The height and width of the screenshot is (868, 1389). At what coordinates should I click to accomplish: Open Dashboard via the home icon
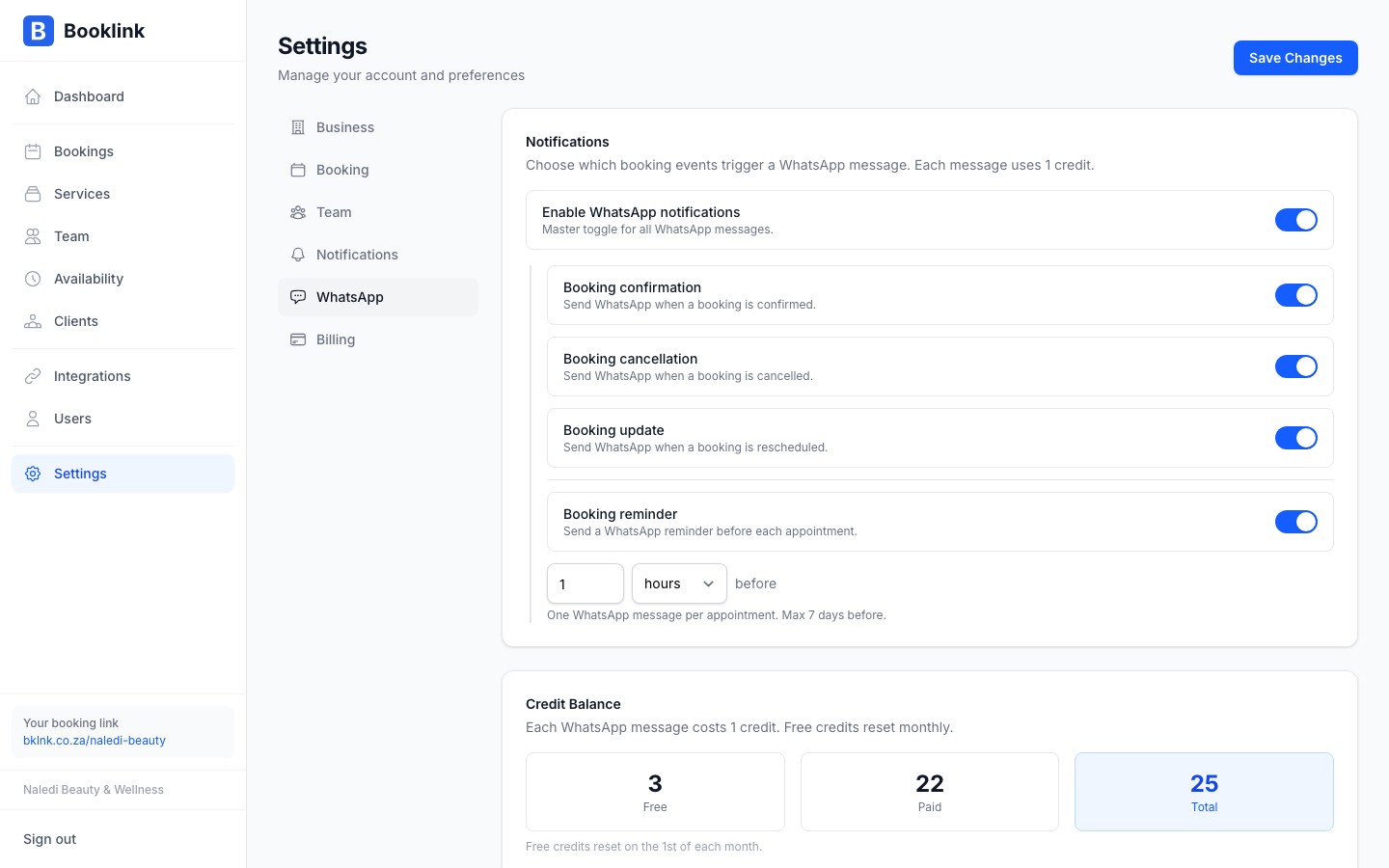point(33,96)
